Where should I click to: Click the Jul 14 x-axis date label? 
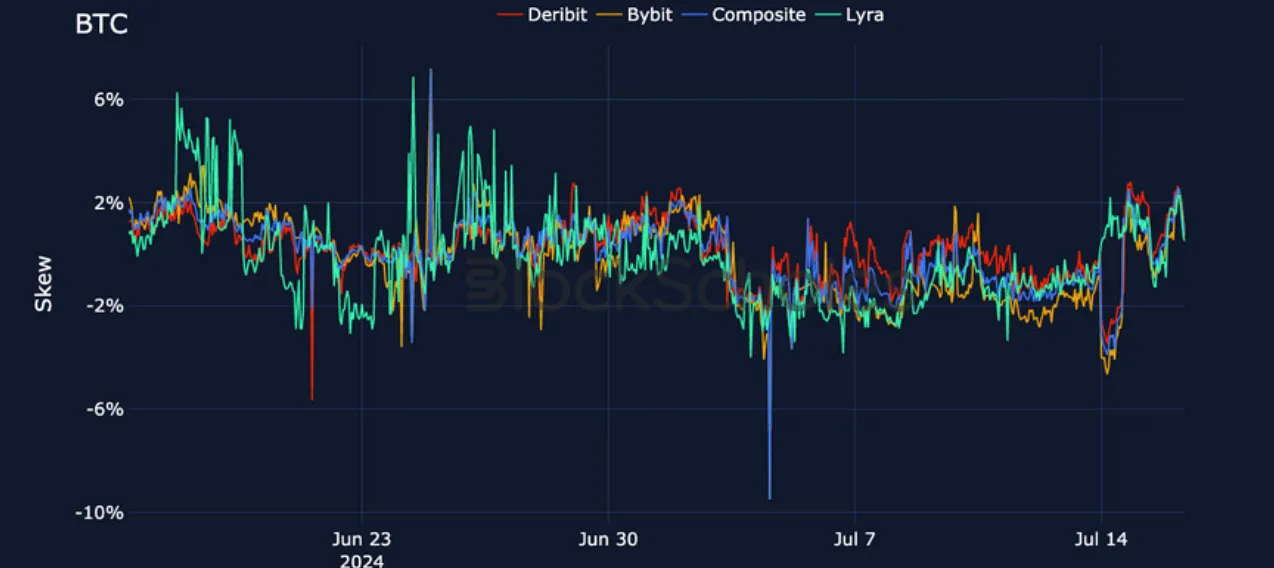[x=1099, y=540]
